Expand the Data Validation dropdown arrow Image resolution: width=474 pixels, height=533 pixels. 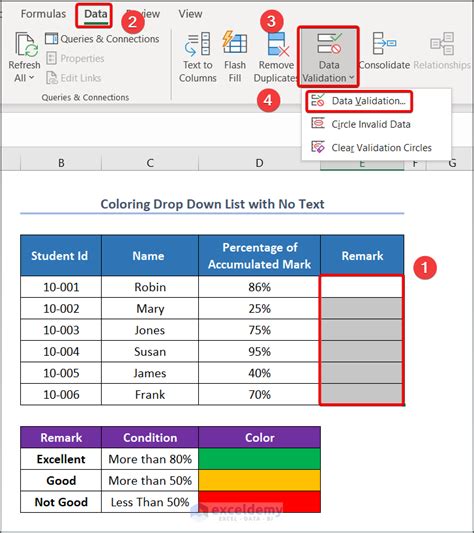pyautogui.click(x=352, y=78)
